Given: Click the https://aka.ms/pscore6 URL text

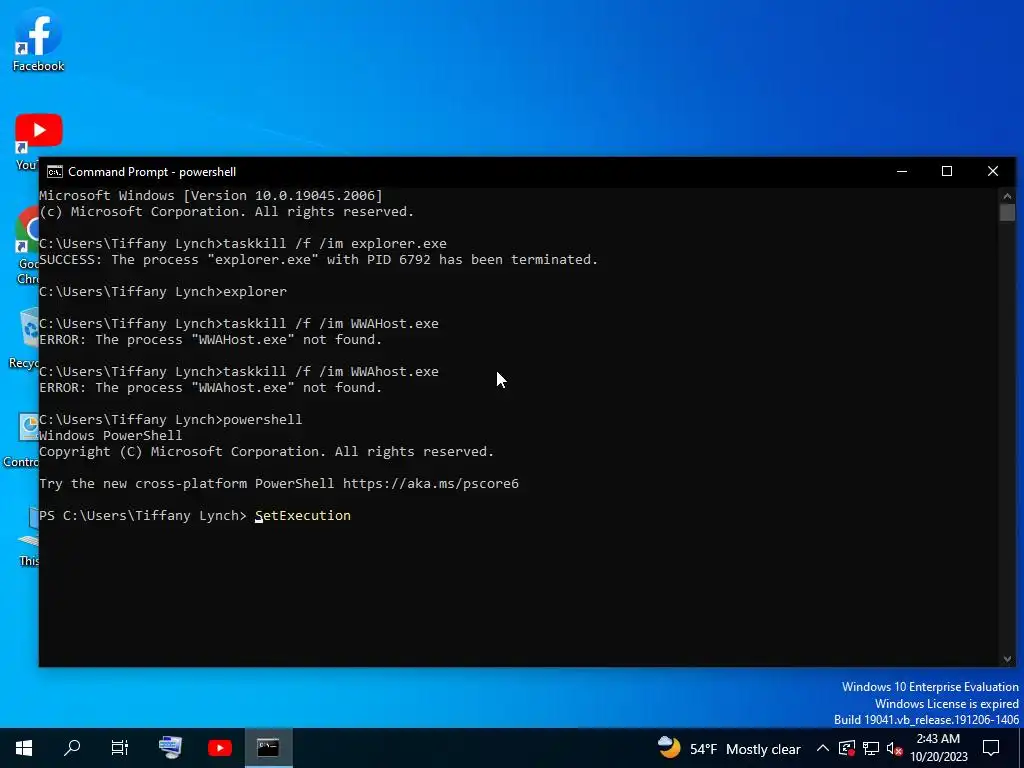Looking at the screenshot, I should coord(430,484).
